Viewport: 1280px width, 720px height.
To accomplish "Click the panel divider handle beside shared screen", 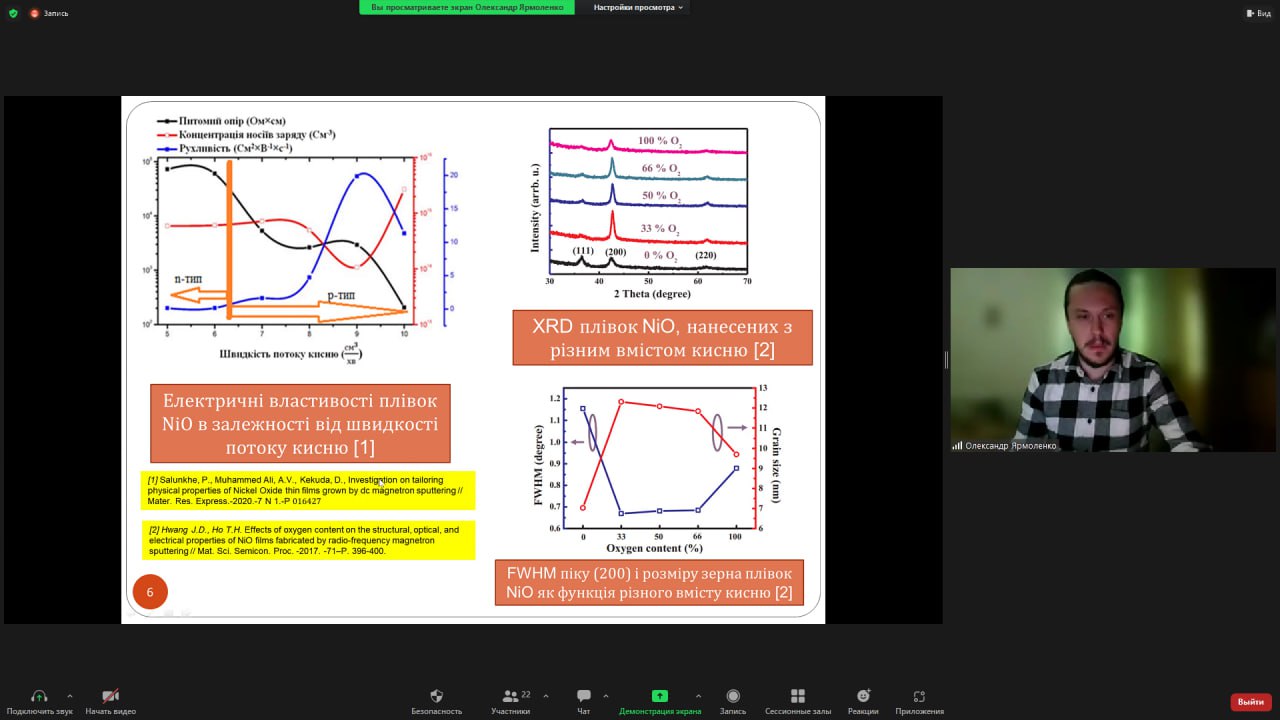I will click(x=946, y=360).
